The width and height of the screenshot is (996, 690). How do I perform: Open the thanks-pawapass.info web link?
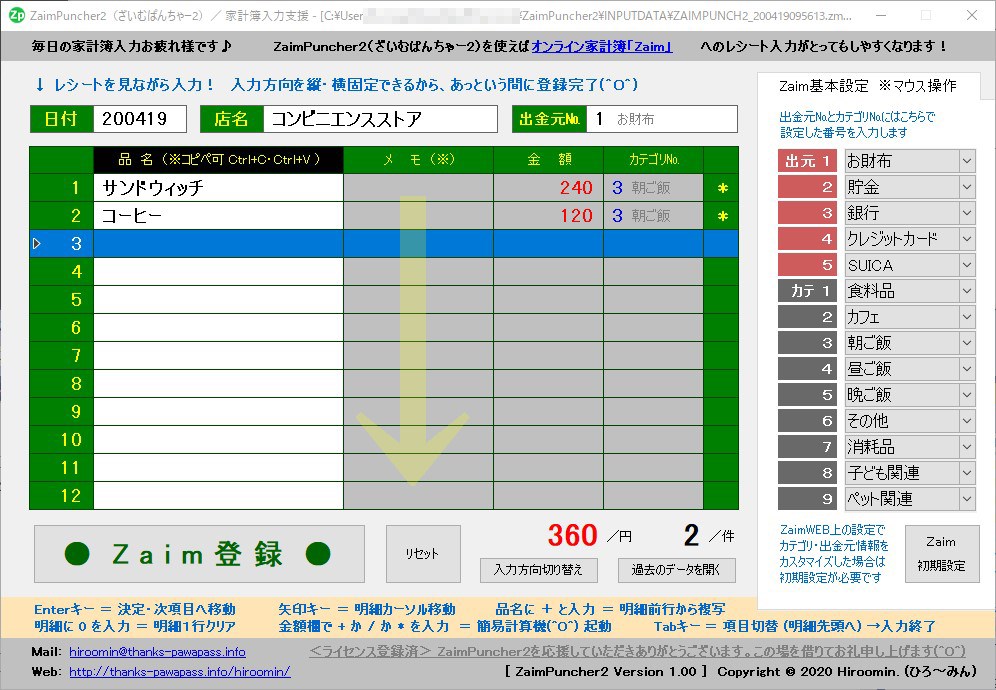(x=180, y=672)
